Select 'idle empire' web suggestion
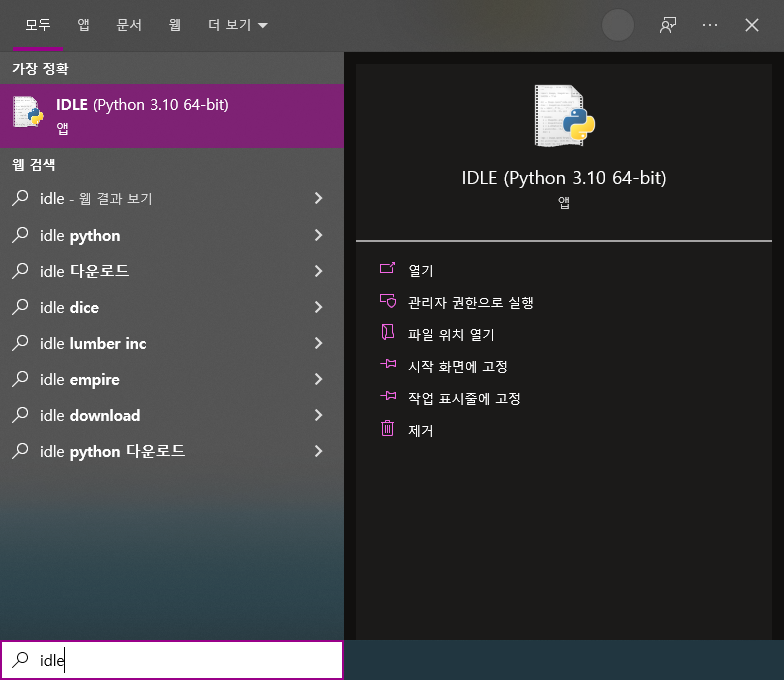The height and width of the screenshot is (680, 784). pyautogui.click(x=172, y=379)
